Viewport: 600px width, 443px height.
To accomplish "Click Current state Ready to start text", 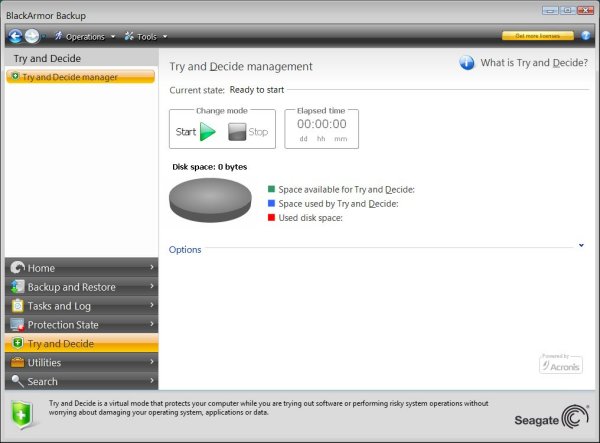I will tap(257, 90).
